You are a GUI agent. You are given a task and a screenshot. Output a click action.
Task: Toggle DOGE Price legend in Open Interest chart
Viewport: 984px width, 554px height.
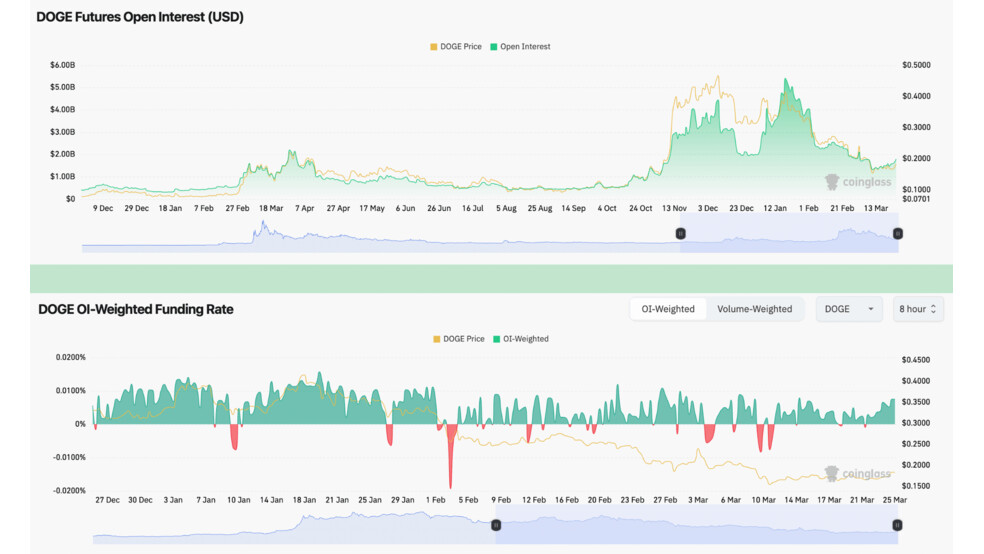click(x=456, y=46)
